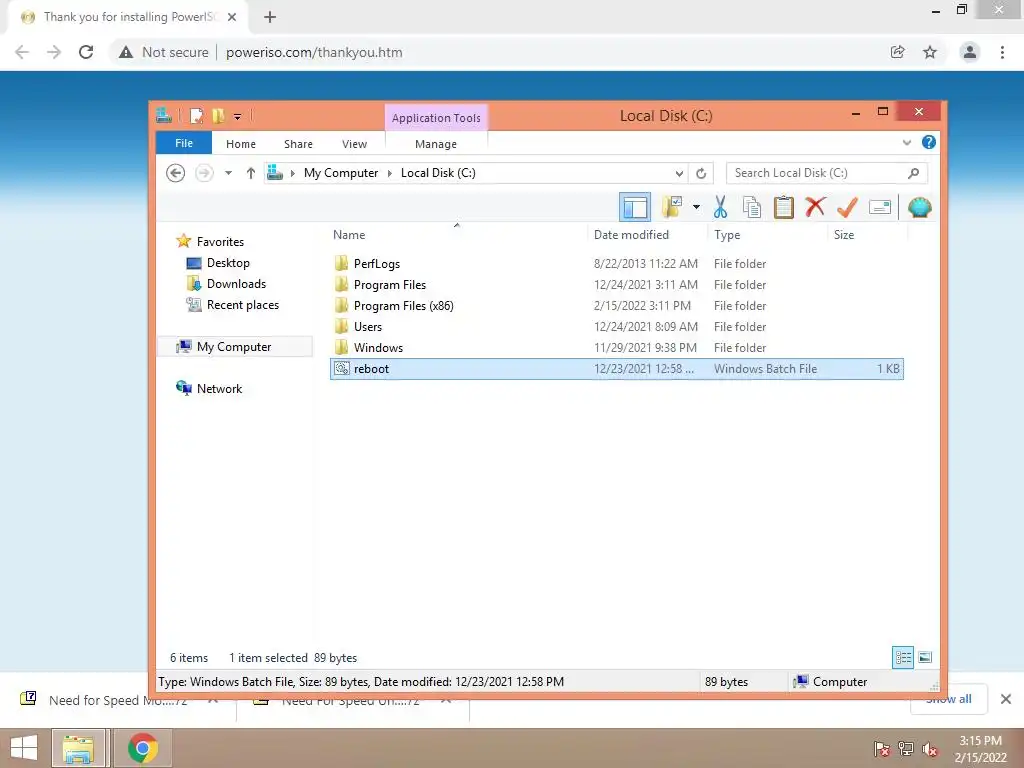This screenshot has height=768, width=1024.
Task: Open a new Chrome tab
Action: [270, 17]
